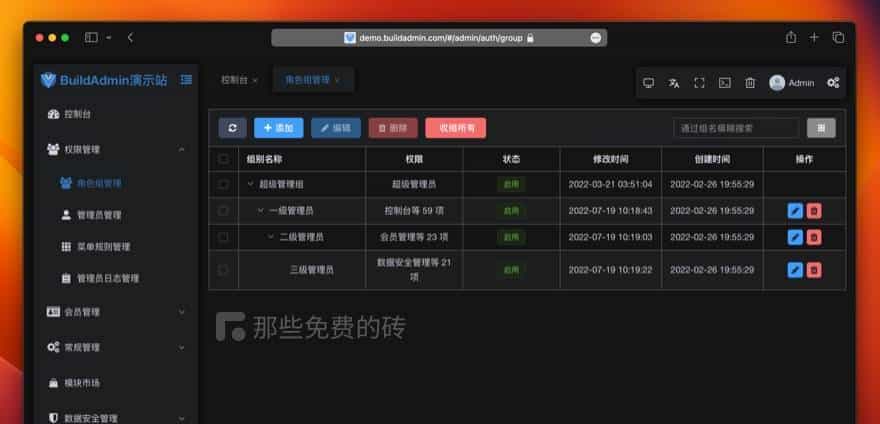
Task: Click the demo.buildadmin.com address bar
Action: 439,38
